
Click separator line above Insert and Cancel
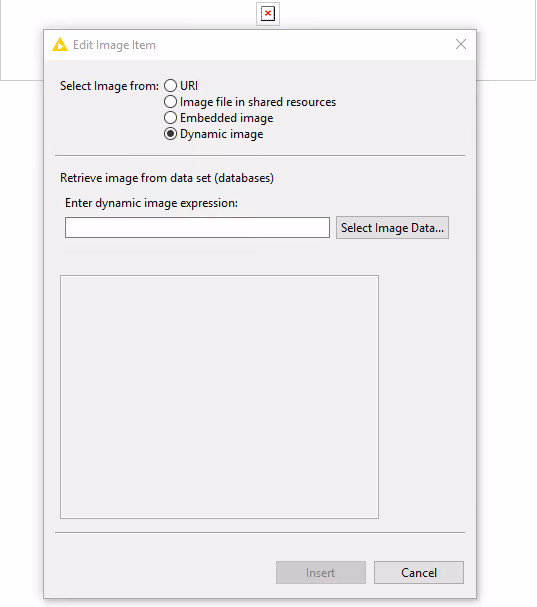click(260, 533)
